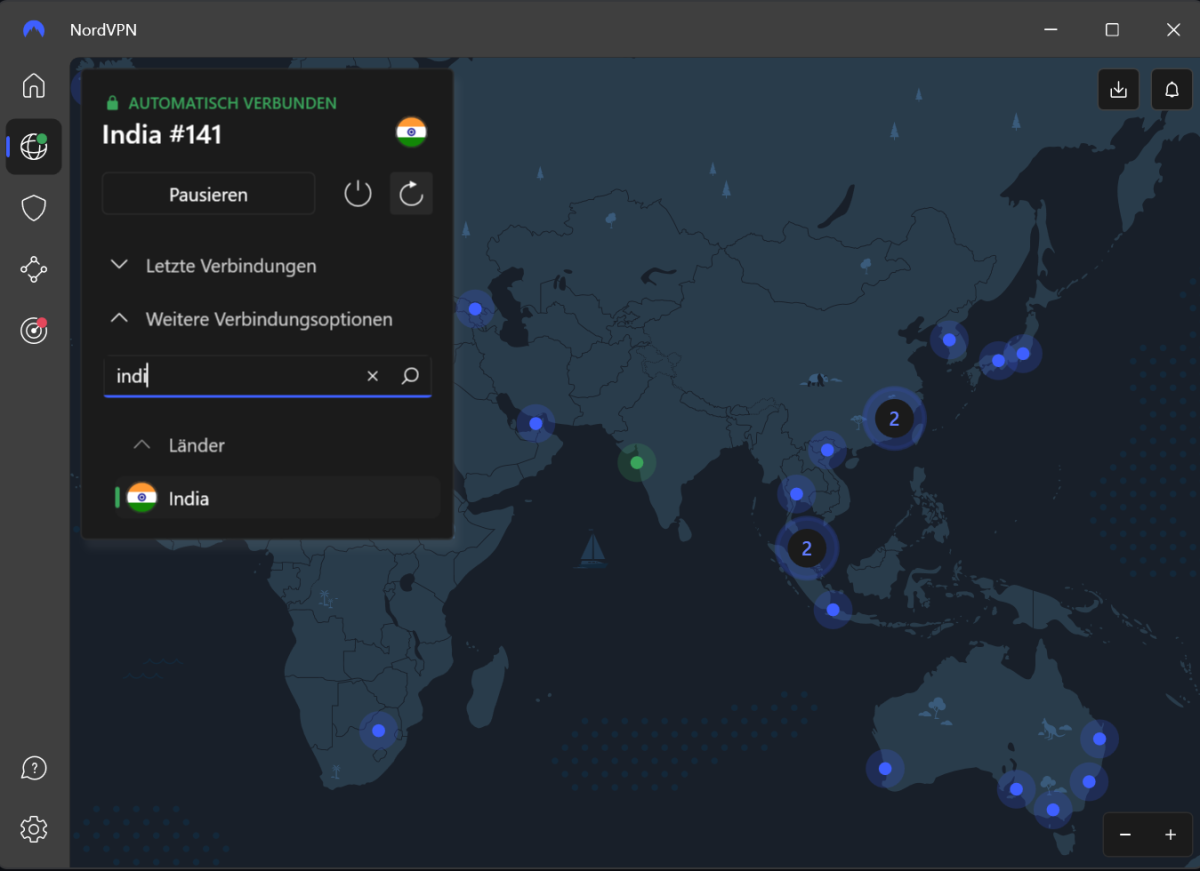Start search with the magnifier icon

click(x=409, y=375)
